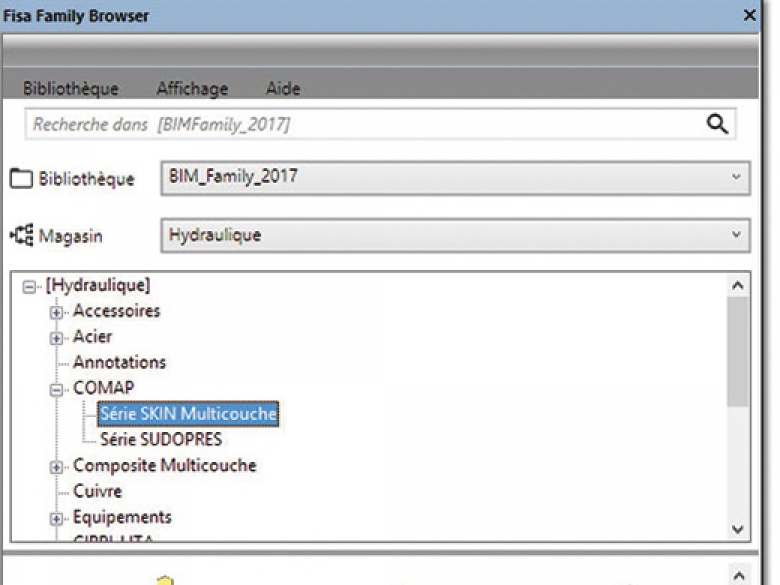Select the Accessoires tree item

(116, 311)
